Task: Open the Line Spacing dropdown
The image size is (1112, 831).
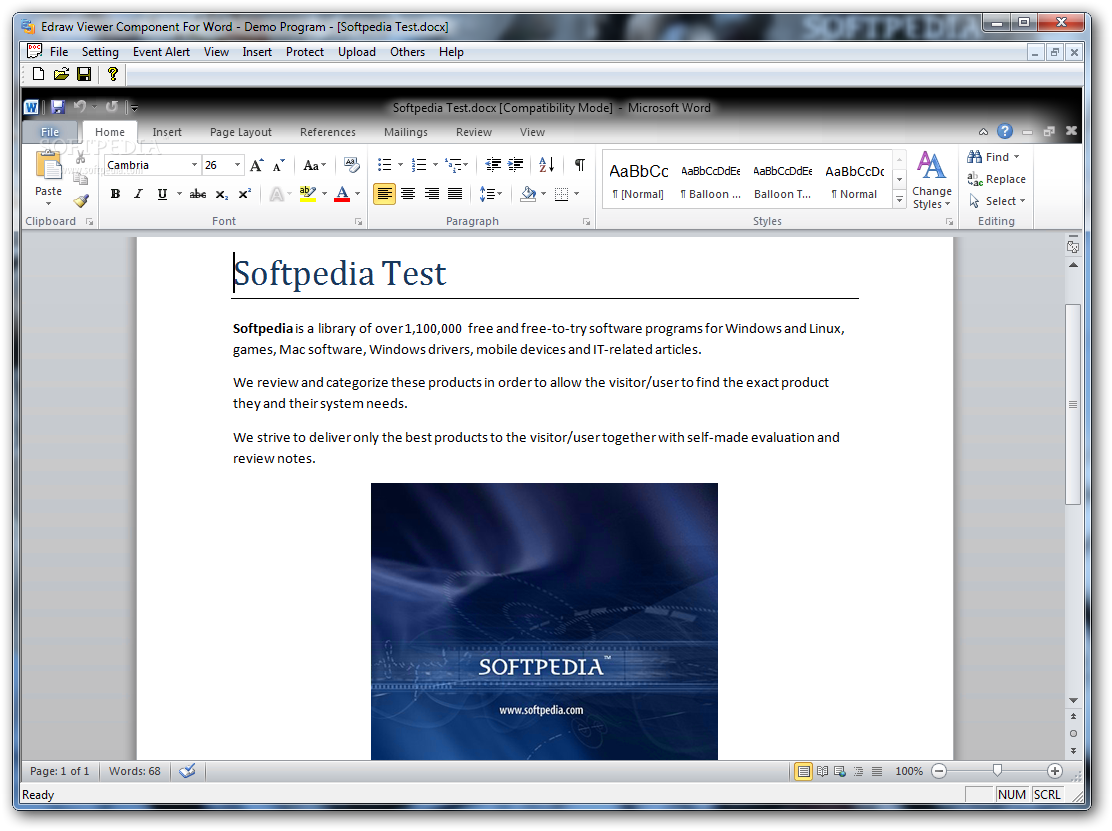Action: tap(490, 194)
